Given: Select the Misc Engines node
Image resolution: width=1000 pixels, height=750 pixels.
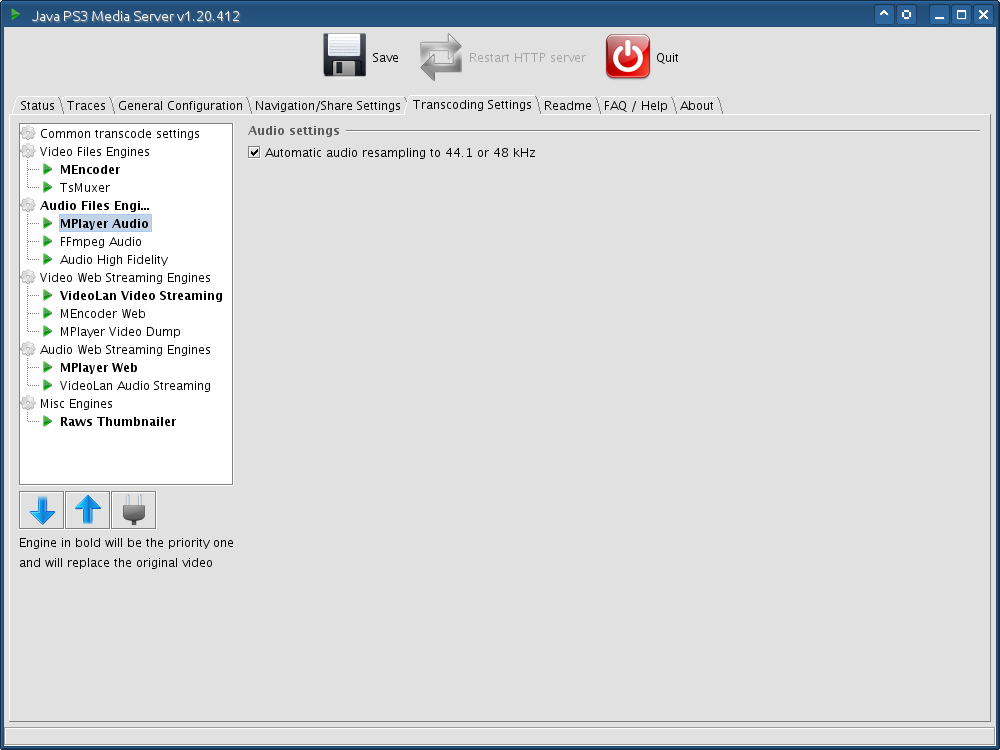Looking at the screenshot, I should pyautogui.click(x=77, y=404).
